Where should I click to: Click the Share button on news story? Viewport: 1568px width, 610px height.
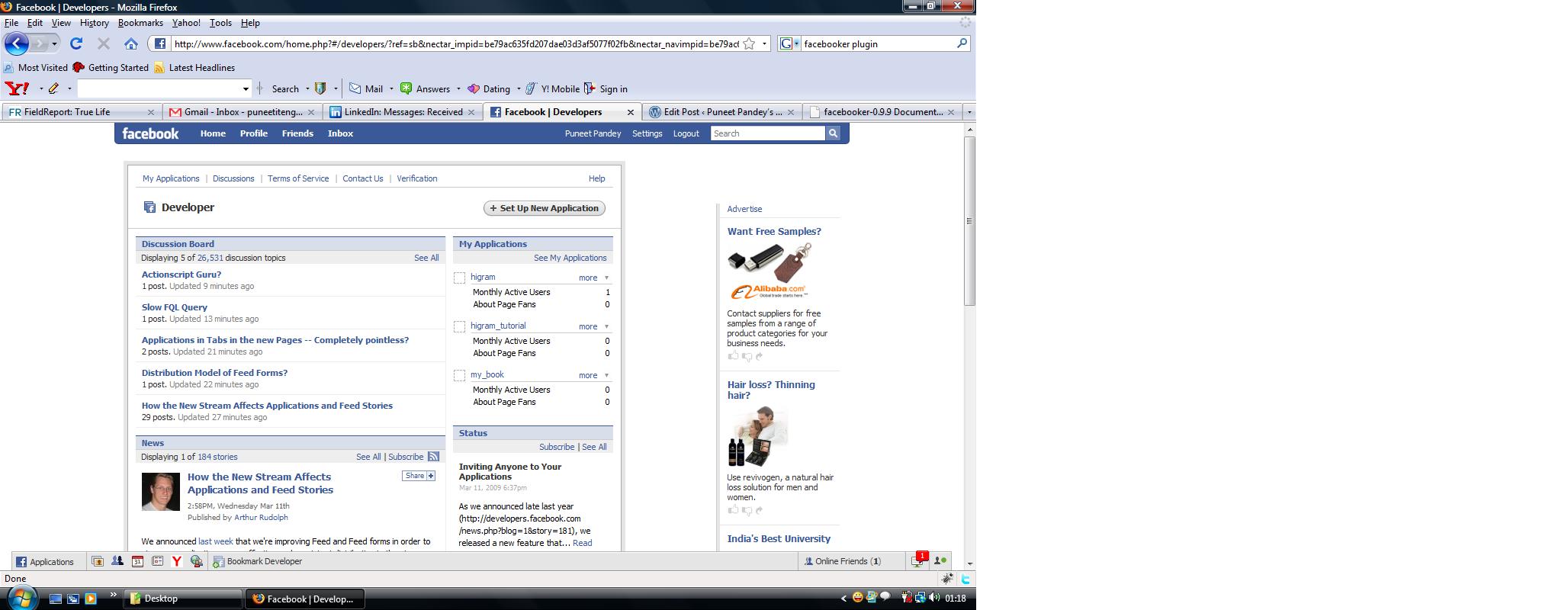click(419, 476)
